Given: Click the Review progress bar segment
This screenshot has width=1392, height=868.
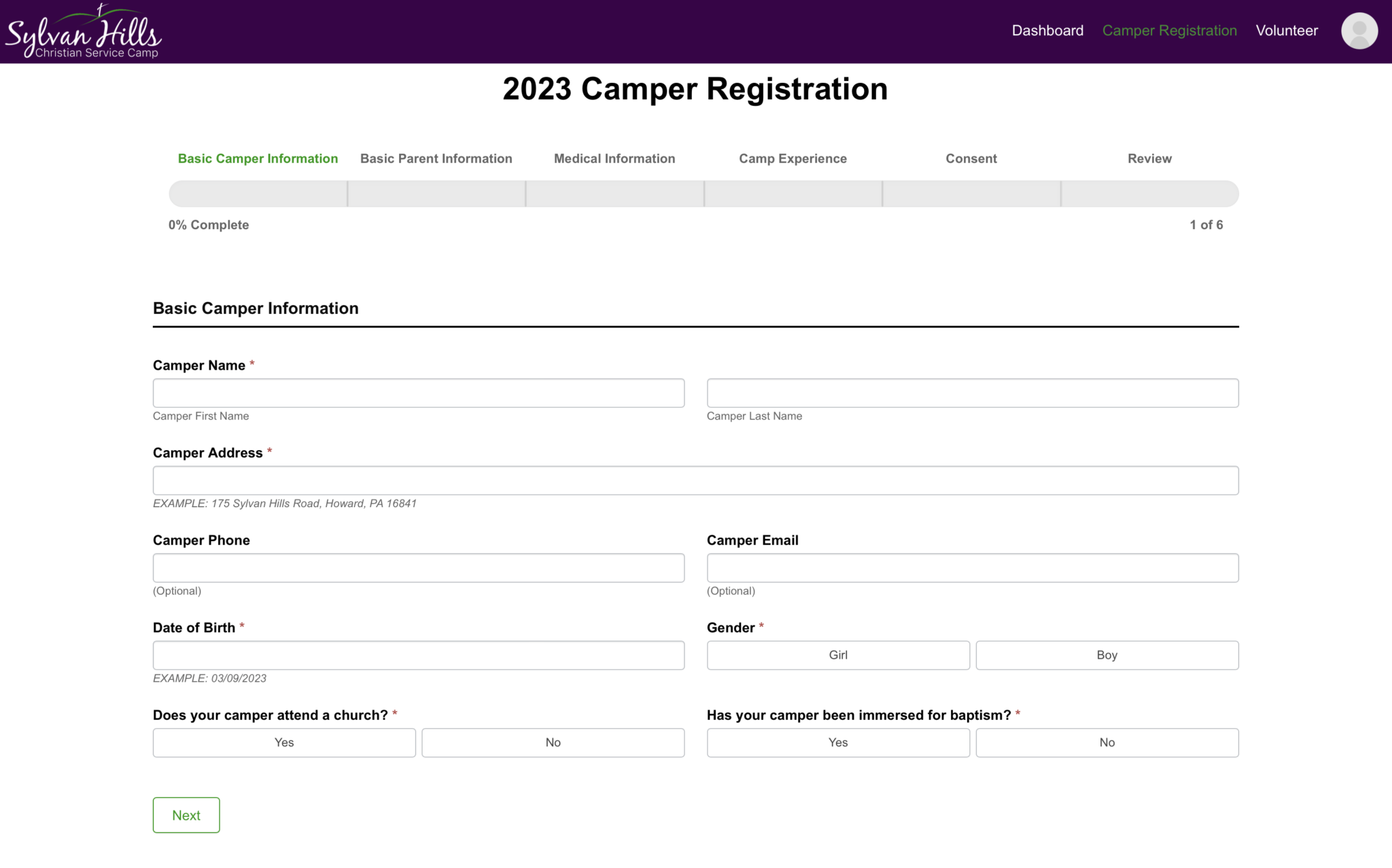Looking at the screenshot, I should click(1149, 194).
